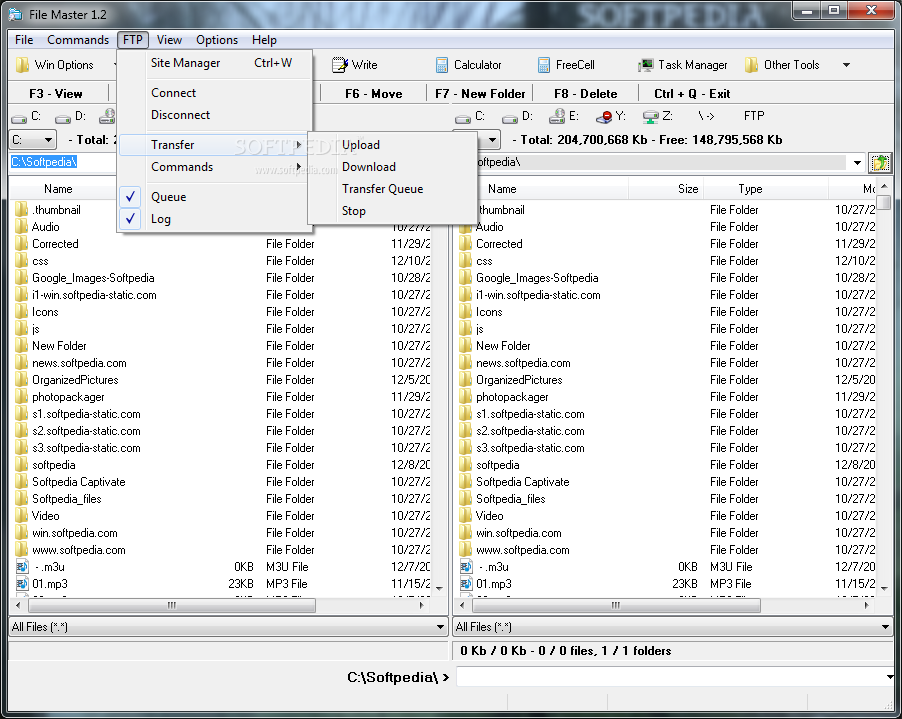This screenshot has height=719, width=902.
Task: Open the View menu
Action: (x=169, y=40)
